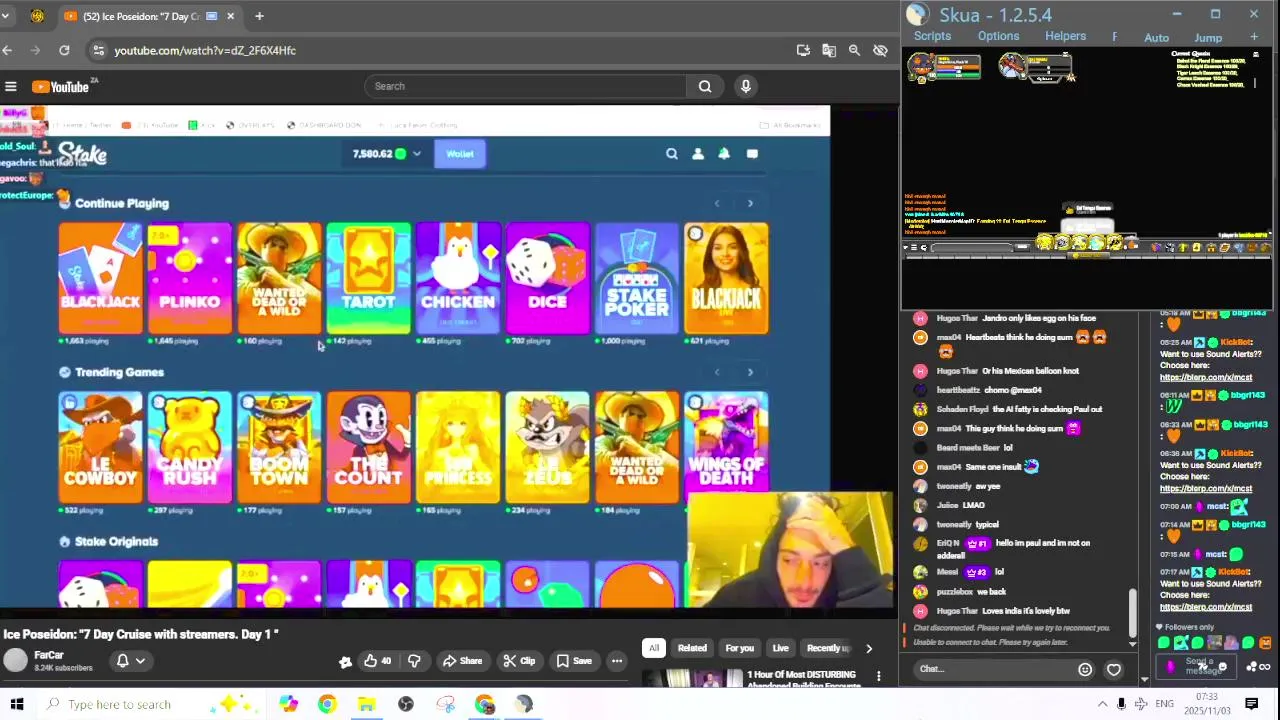This screenshot has height=720, width=1280.
Task: Open File Explorer from the taskbar
Action: click(x=366, y=704)
